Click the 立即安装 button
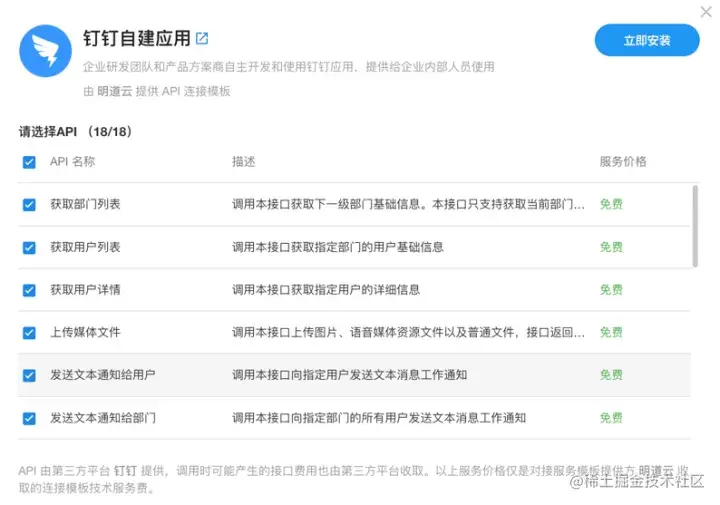The width and height of the screenshot is (720, 505). click(x=647, y=40)
